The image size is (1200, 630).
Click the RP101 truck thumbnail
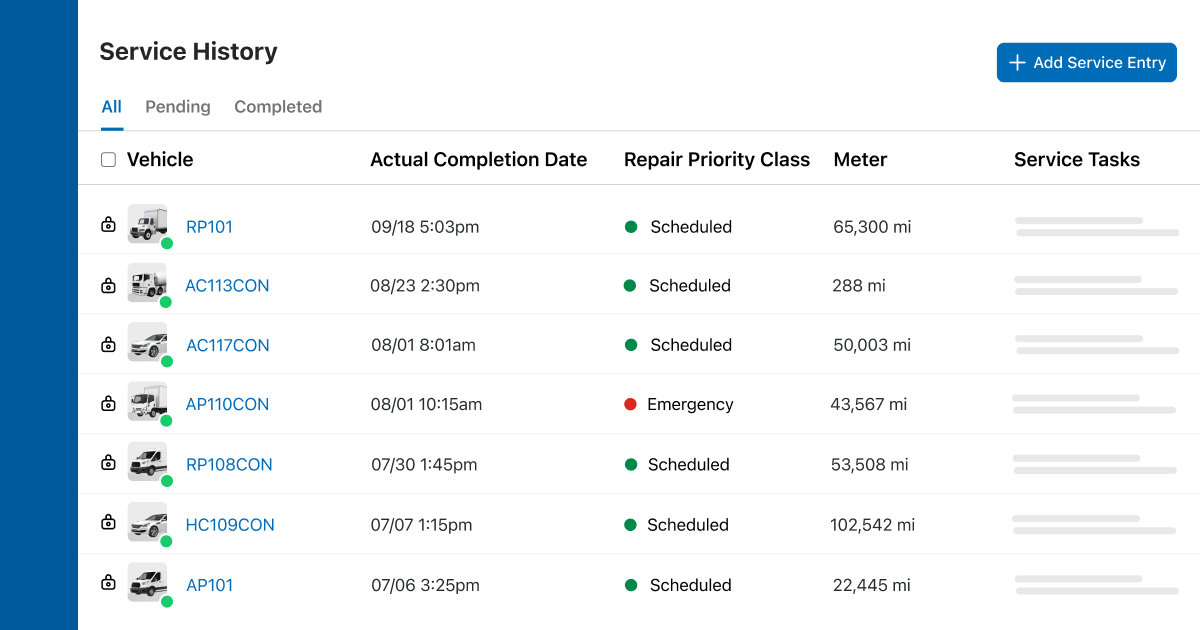(147, 224)
